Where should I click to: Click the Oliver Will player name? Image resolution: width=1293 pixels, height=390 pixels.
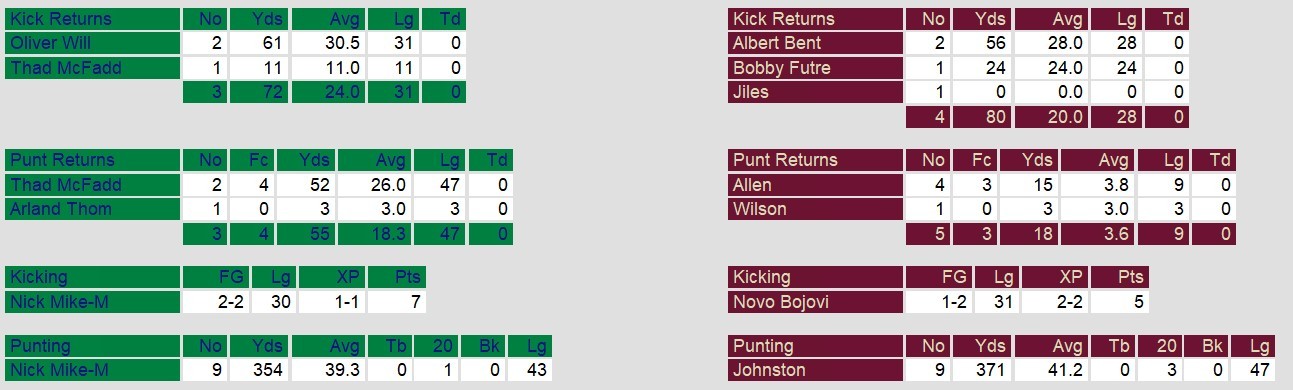click(51, 43)
